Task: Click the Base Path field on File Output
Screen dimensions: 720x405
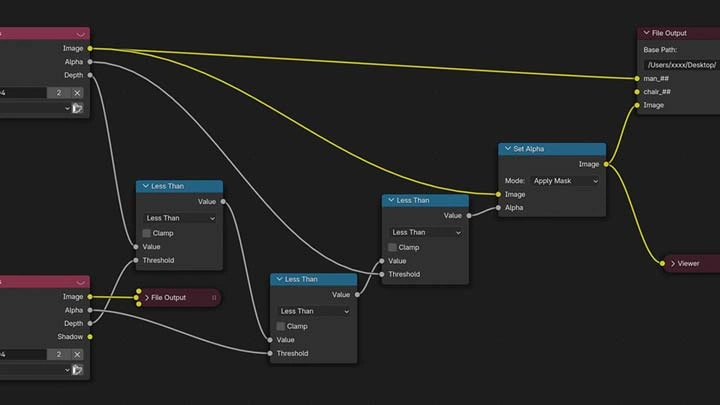Action: click(x=681, y=64)
